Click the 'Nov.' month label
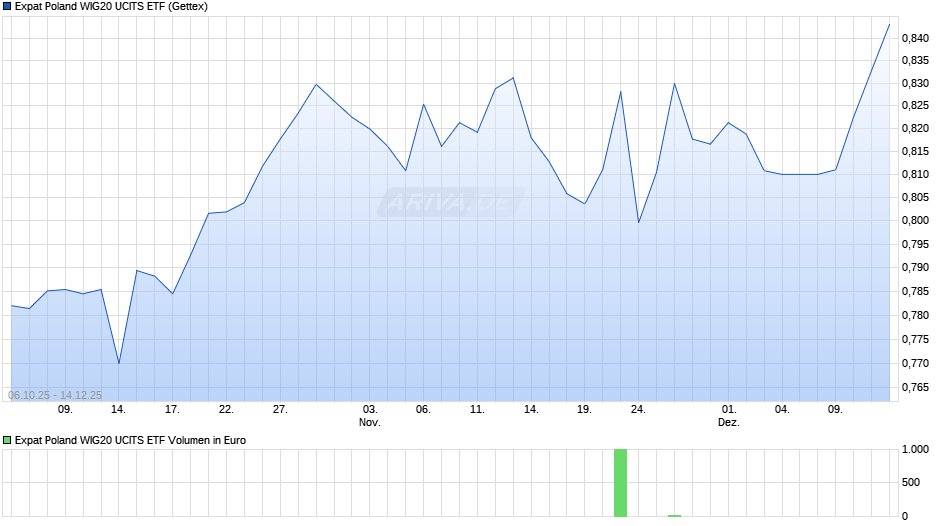The image size is (940, 526). pos(370,423)
